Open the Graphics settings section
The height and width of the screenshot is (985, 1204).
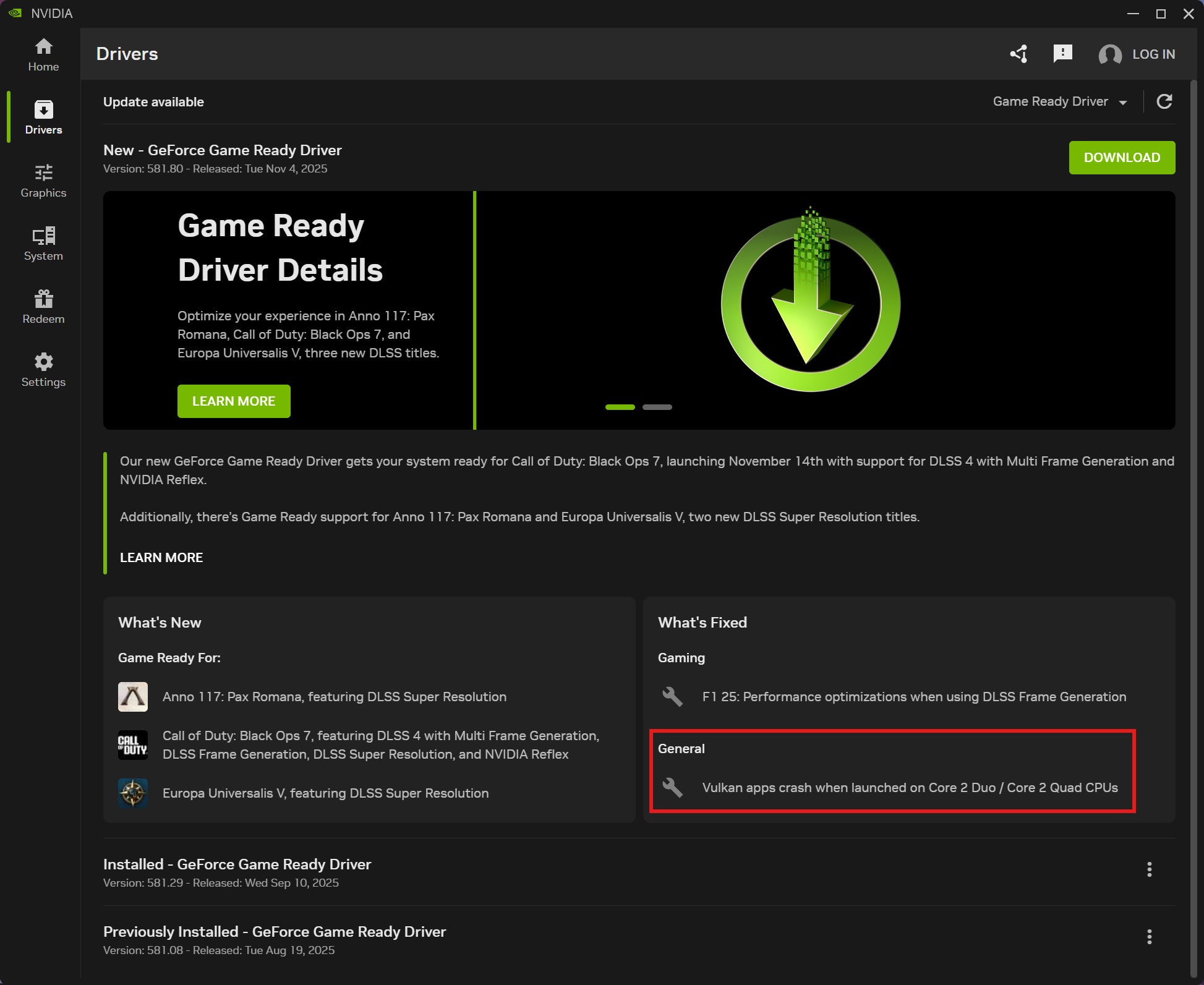click(43, 181)
